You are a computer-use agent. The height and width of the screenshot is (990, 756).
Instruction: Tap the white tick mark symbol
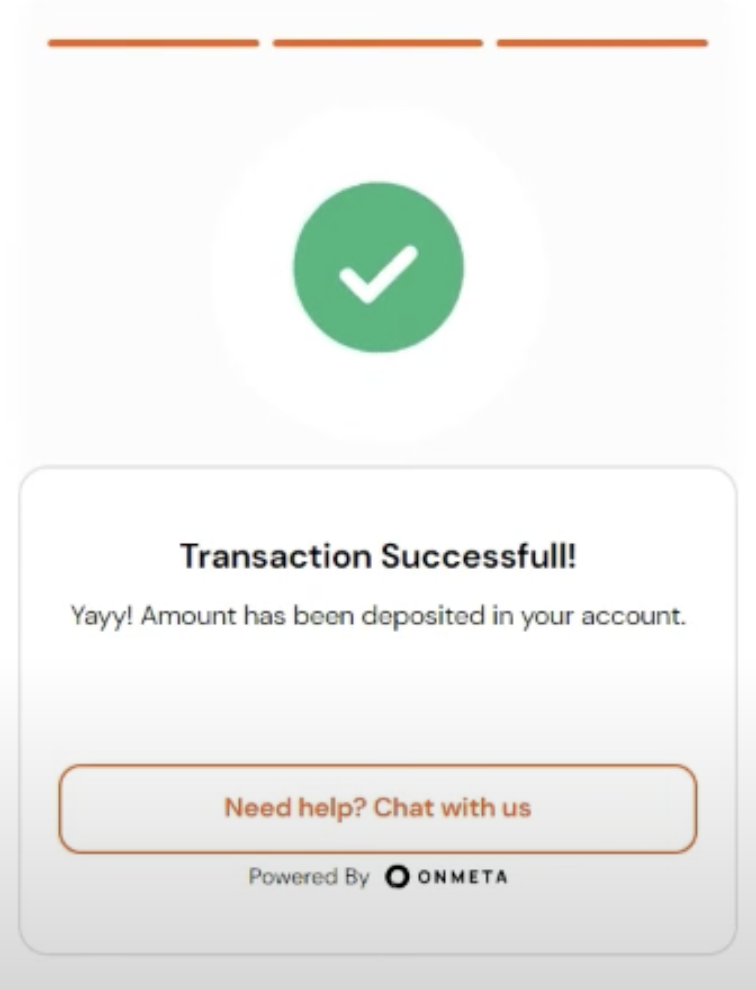click(378, 274)
